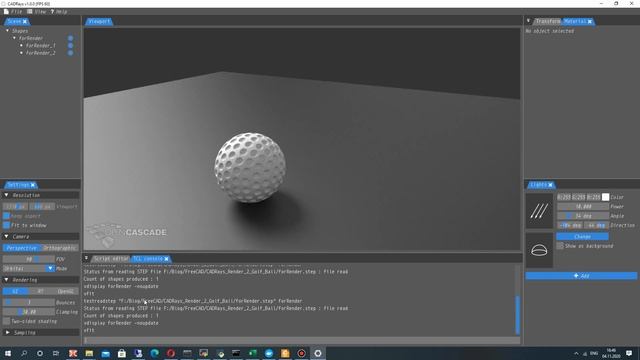Close the Lights panel tab

click(550, 185)
